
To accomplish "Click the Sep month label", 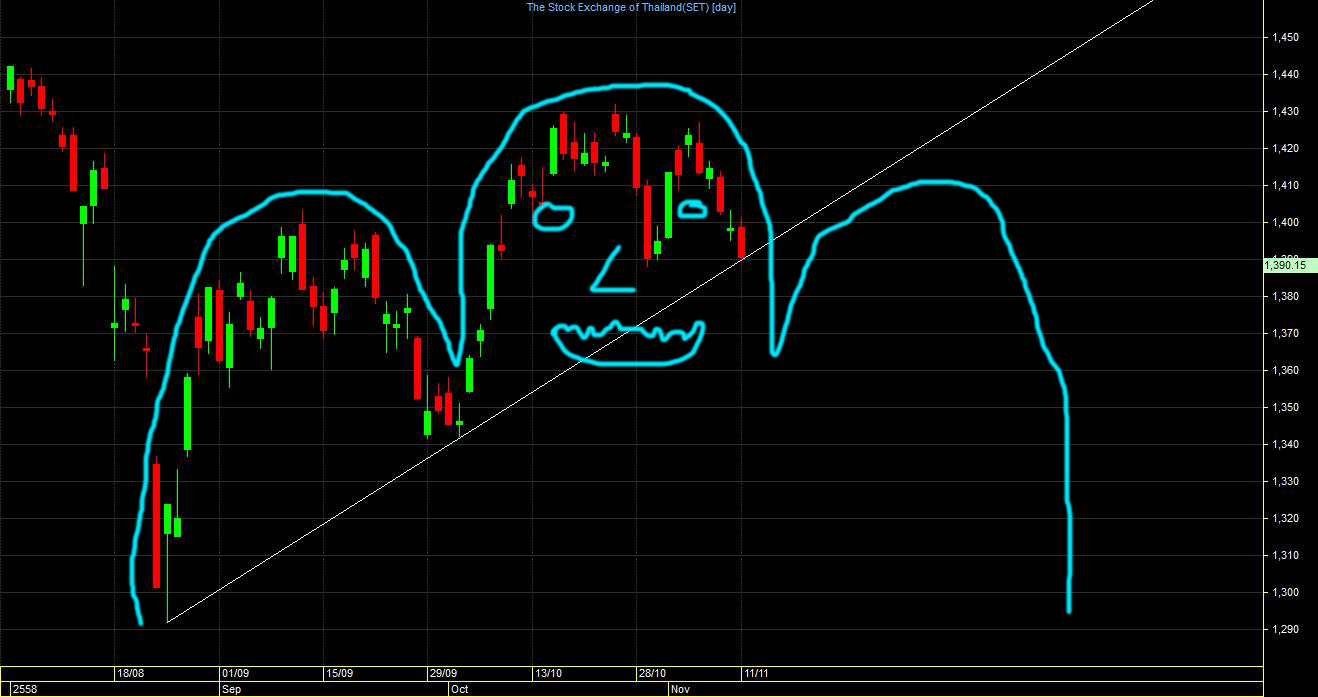I will (x=231, y=689).
